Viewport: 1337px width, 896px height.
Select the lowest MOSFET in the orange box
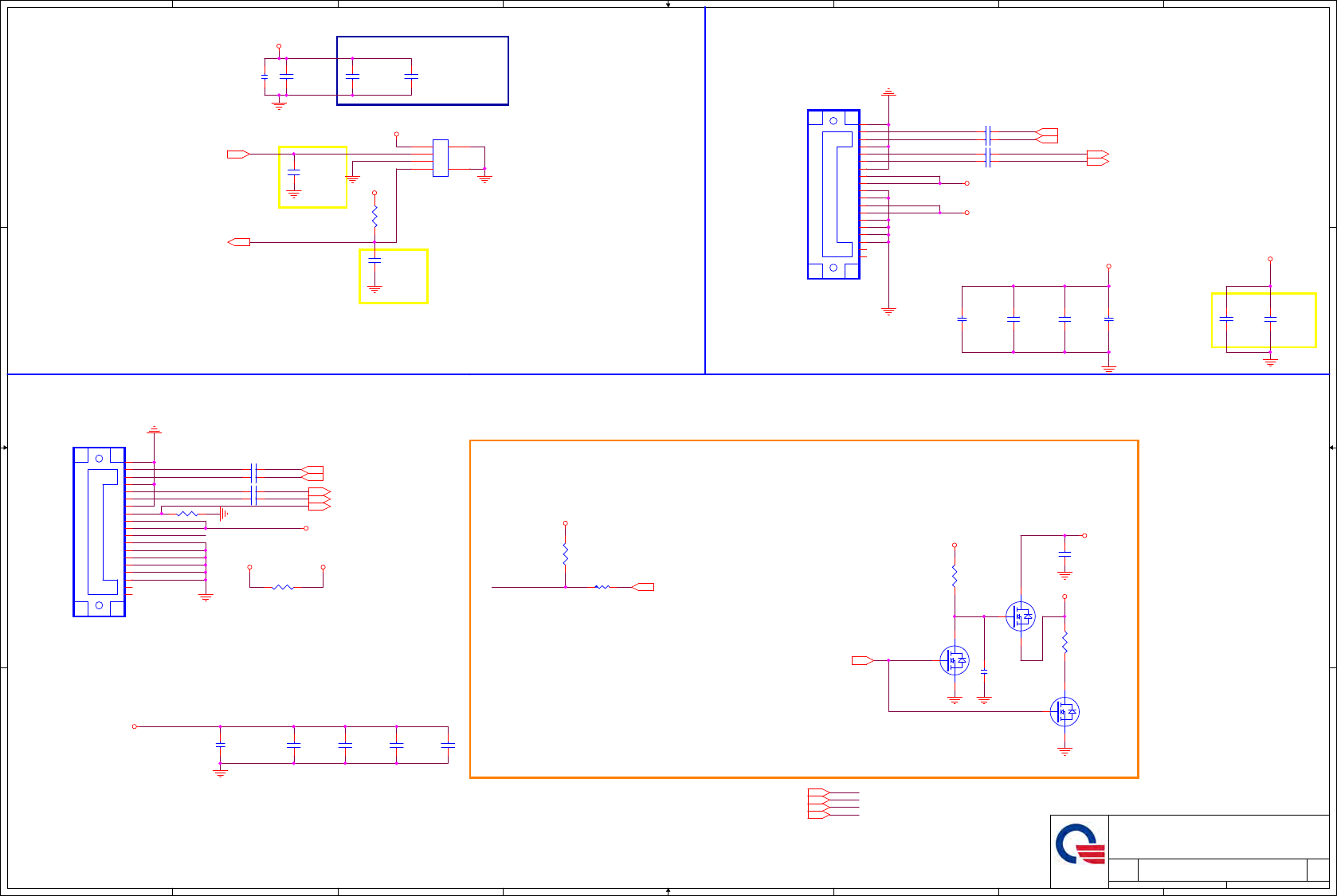(1065, 711)
